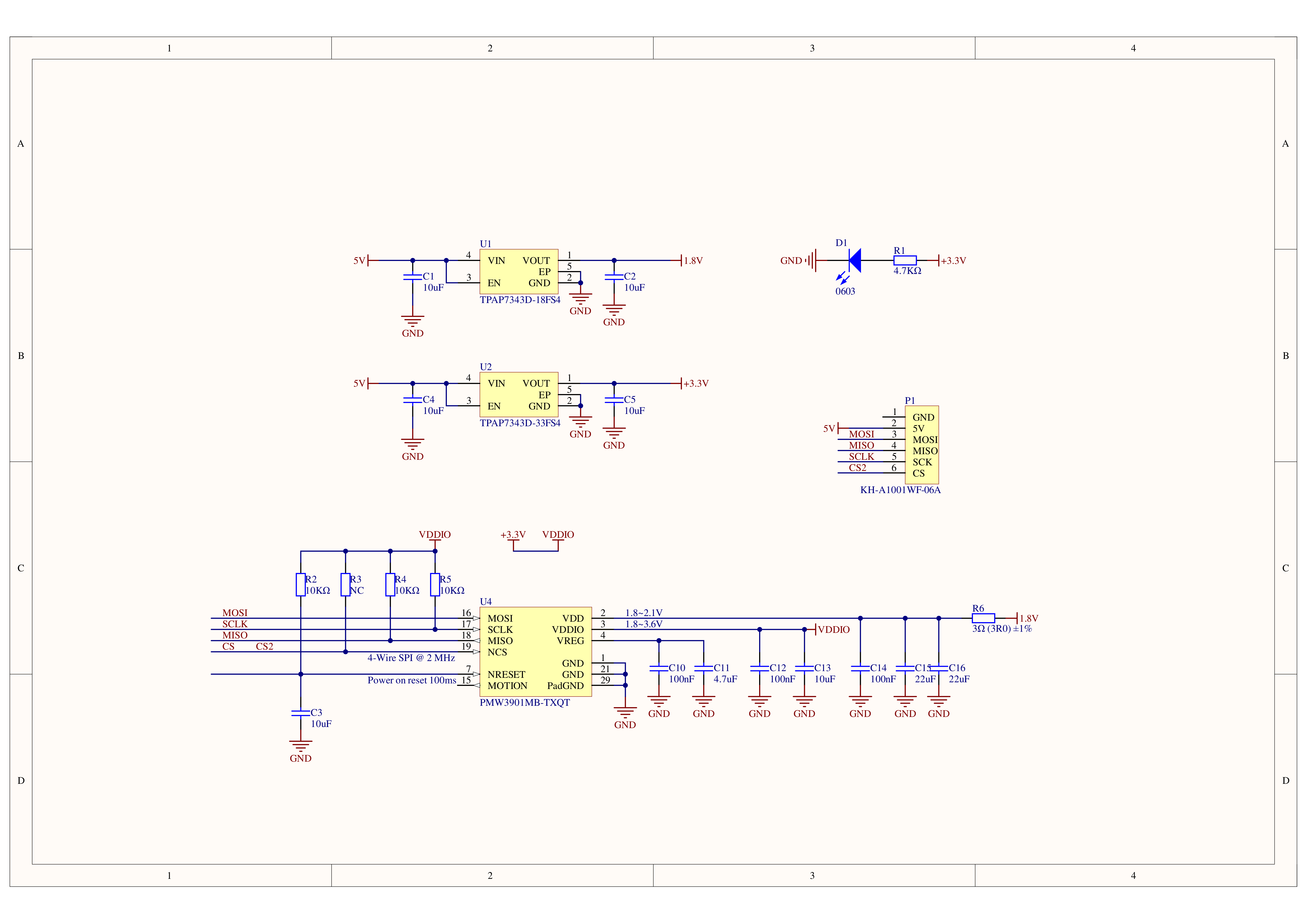1308x924 pixels.
Task: Click the NRESET pin name on U4
Action: [506, 674]
